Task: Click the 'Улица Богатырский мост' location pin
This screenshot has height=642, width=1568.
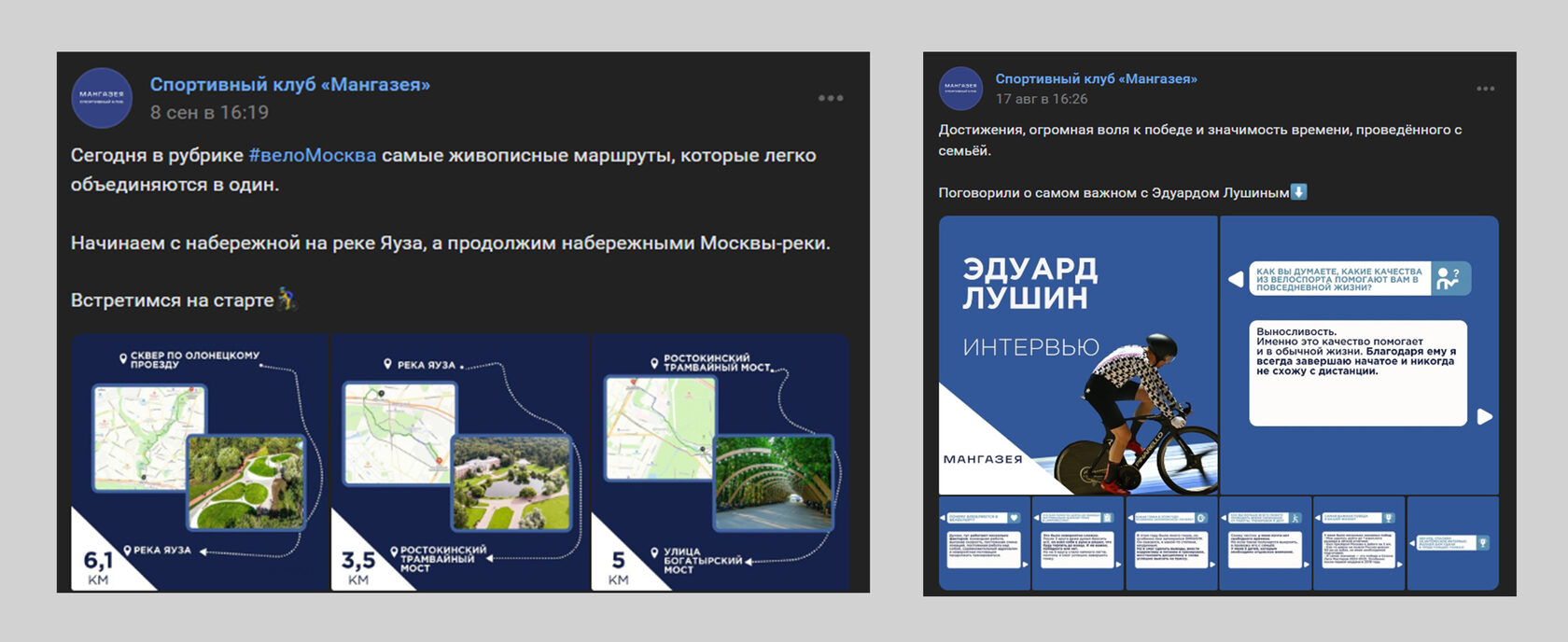Action: click(654, 553)
